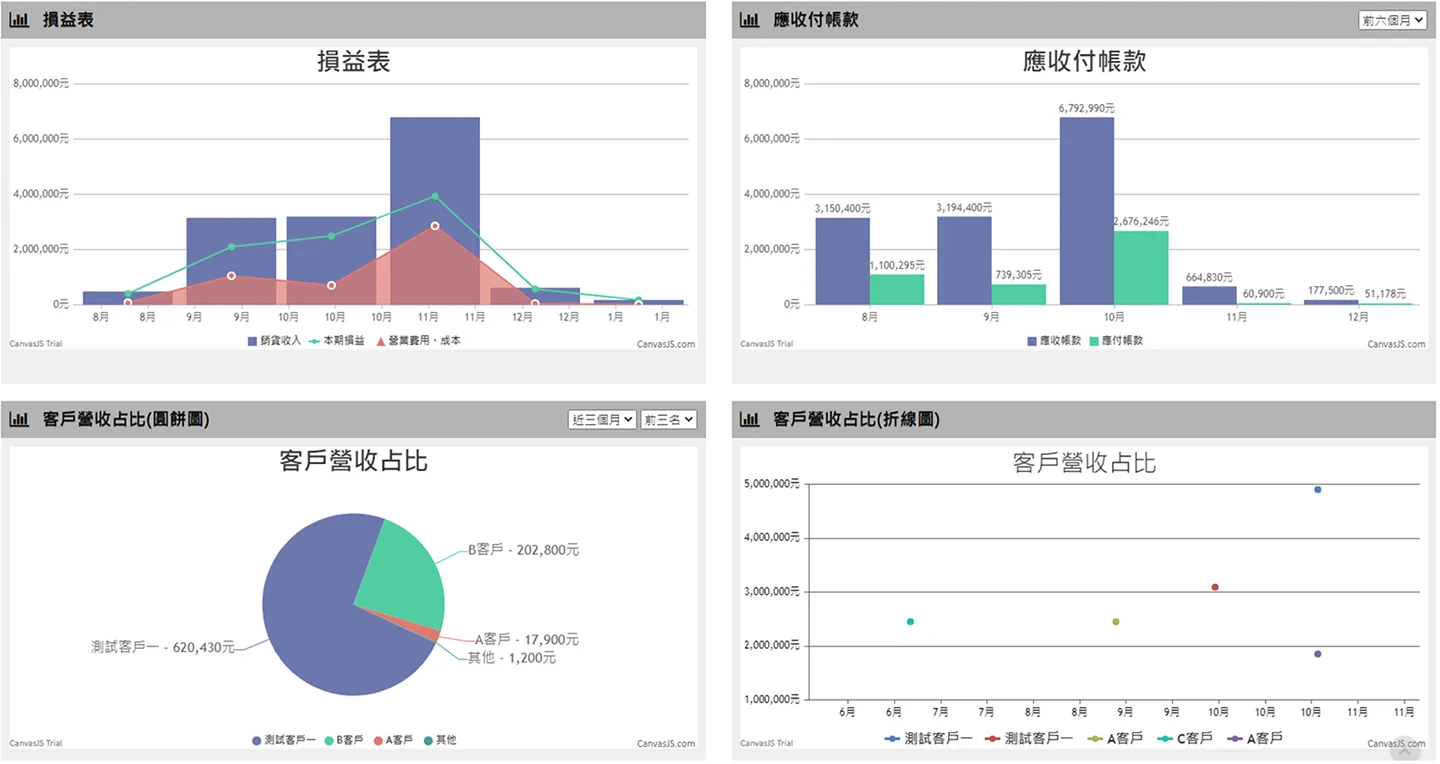This screenshot has height=764, width=1440.
Task: Click the 客戶營收占比(圓餅圖) panel header text
Action: pos(126,420)
